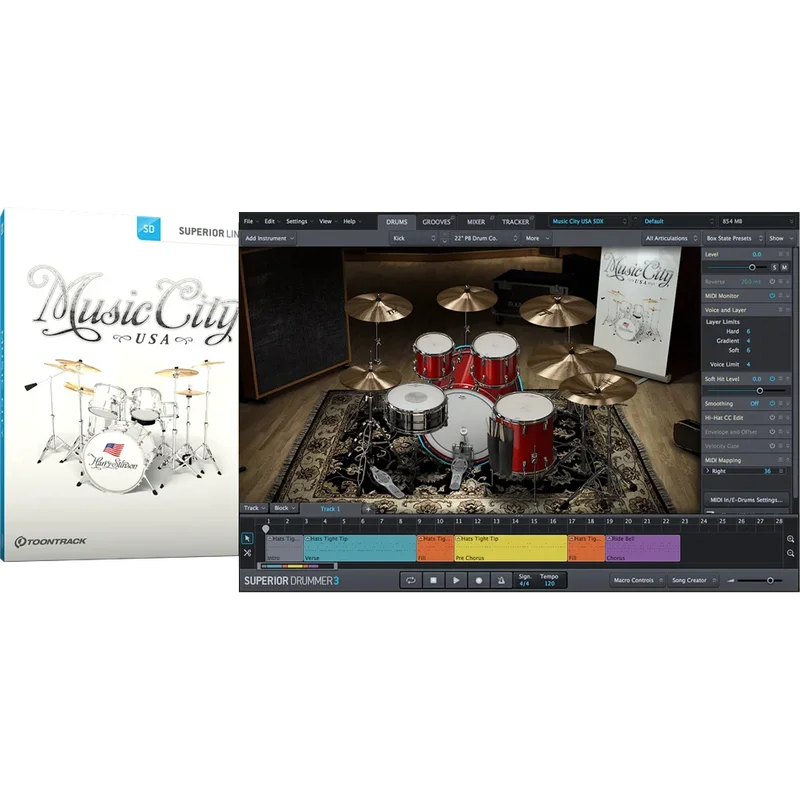The width and height of the screenshot is (800, 800).
Task: Open the Block menu button
Action: point(285,508)
